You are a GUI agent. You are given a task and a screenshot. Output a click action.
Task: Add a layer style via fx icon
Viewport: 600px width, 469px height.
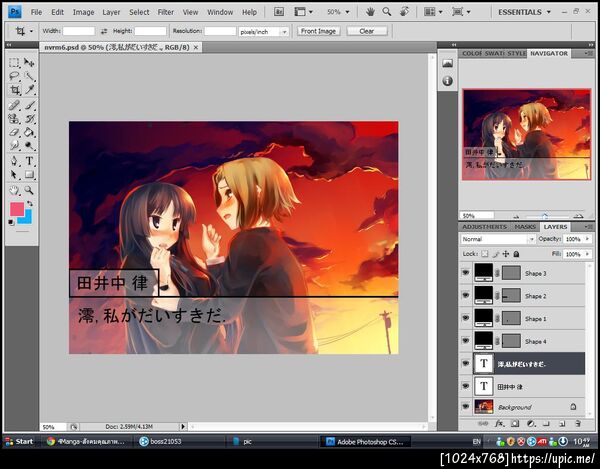pos(499,423)
